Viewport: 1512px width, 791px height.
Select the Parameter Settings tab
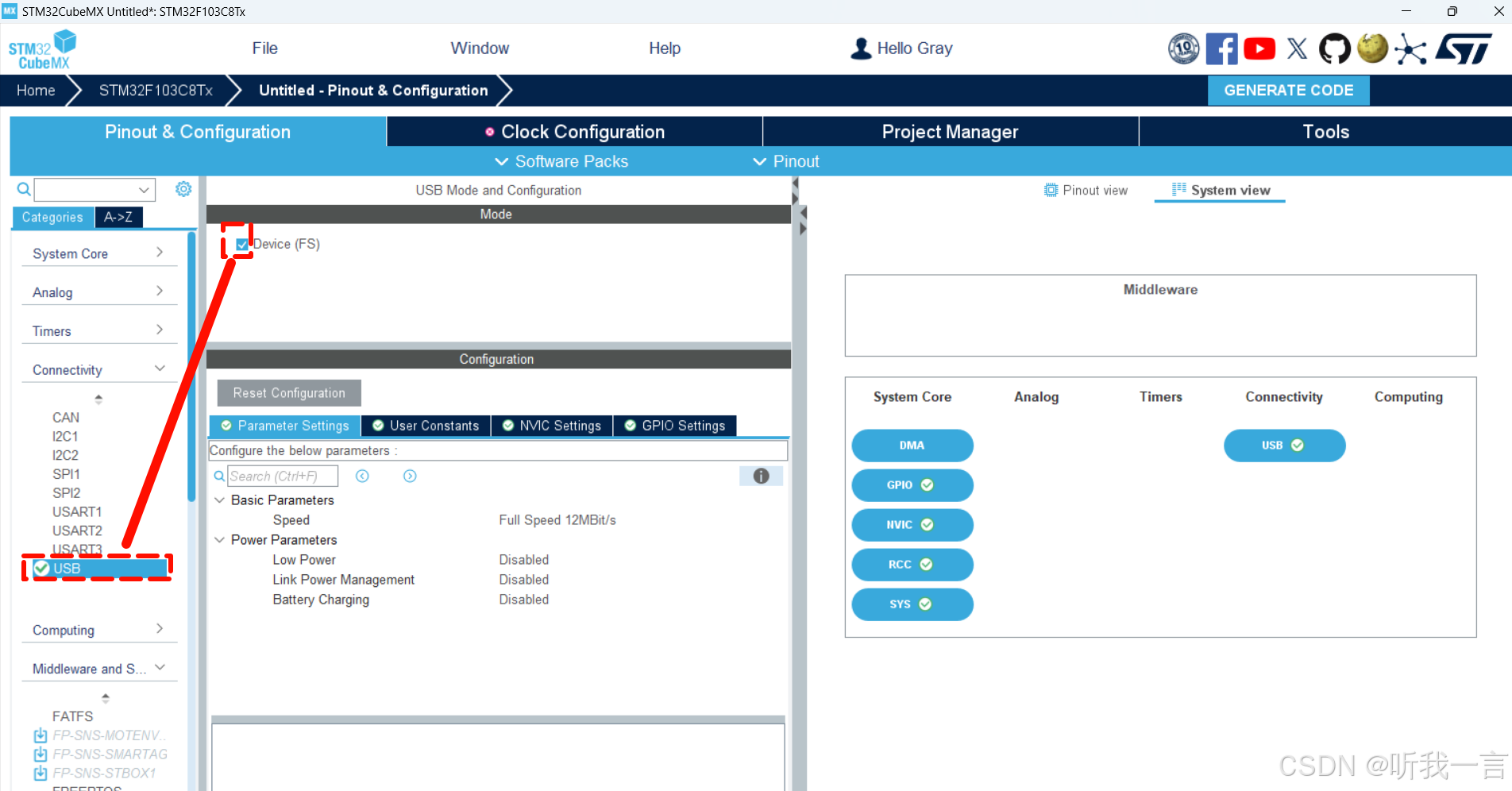tap(285, 426)
